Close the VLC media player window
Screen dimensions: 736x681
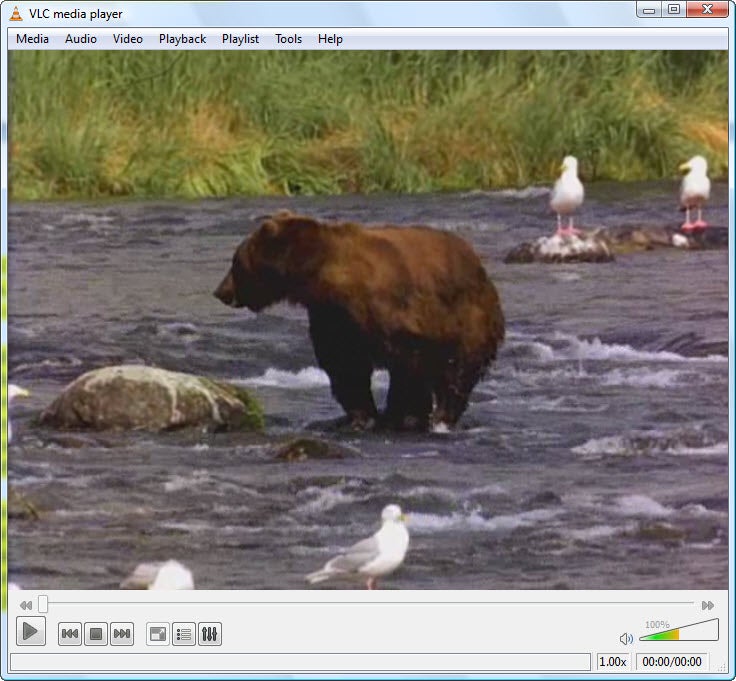coord(707,9)
